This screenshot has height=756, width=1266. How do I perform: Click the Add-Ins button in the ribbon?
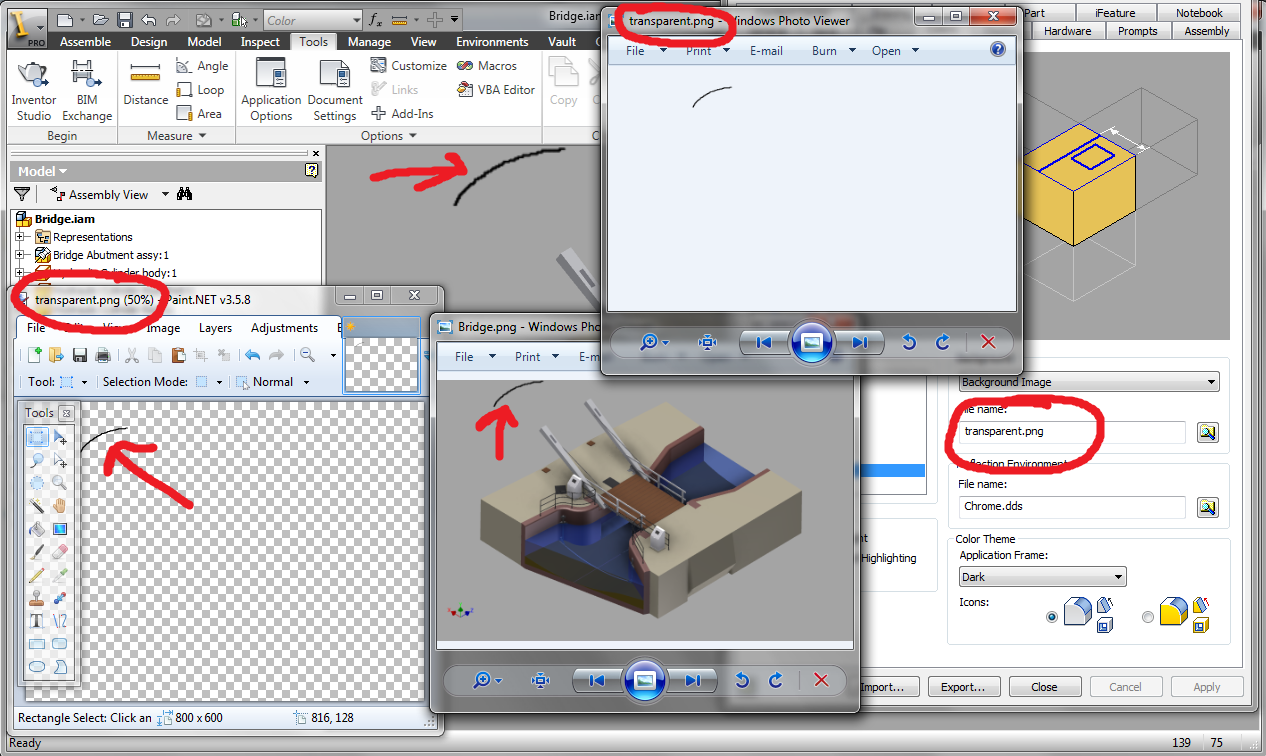point(402,114)
